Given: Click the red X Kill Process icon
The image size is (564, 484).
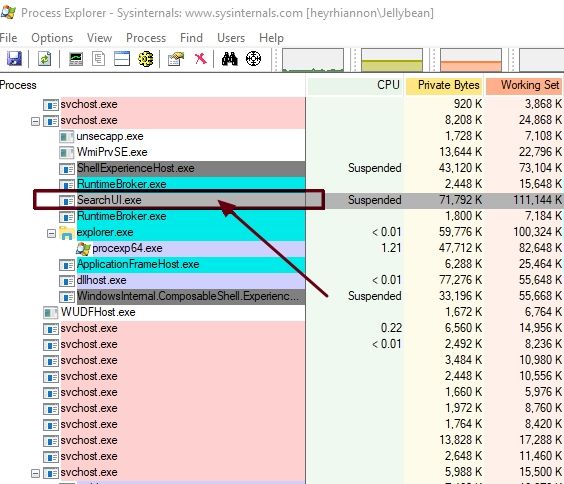Looking at the screenshot, I should pos(200,59).
